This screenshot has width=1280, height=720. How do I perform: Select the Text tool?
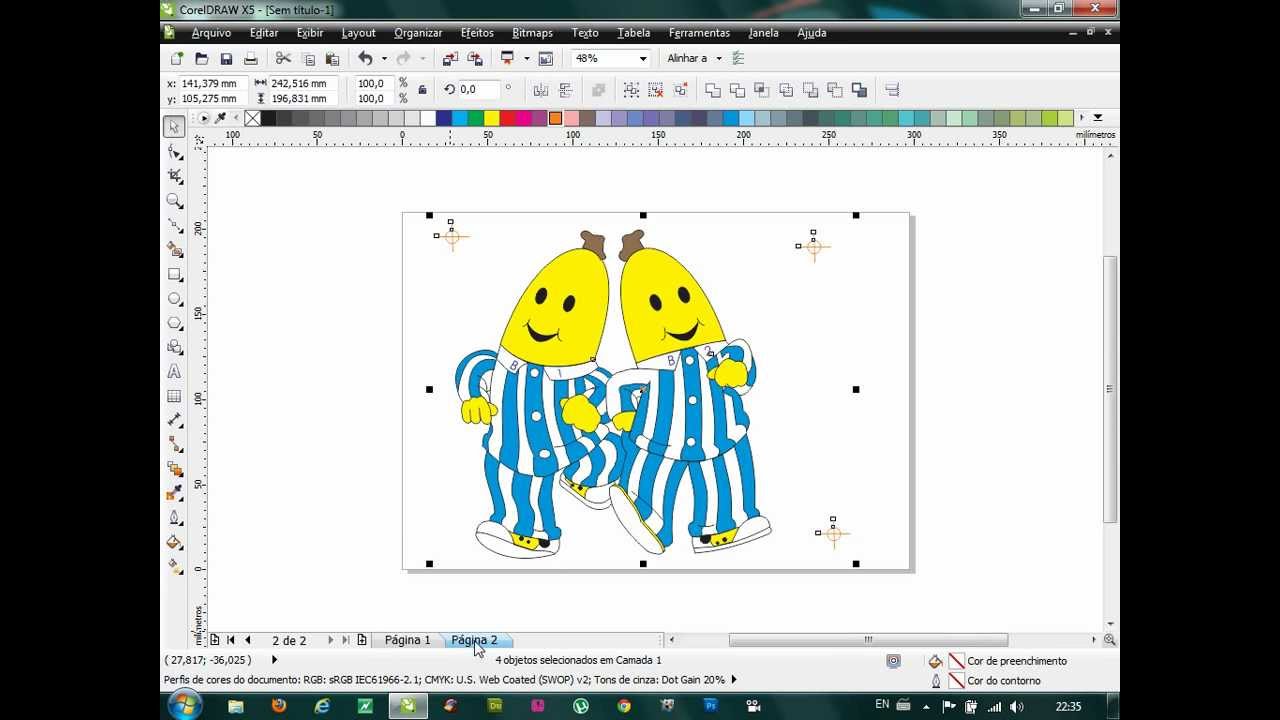pos(174,371)
